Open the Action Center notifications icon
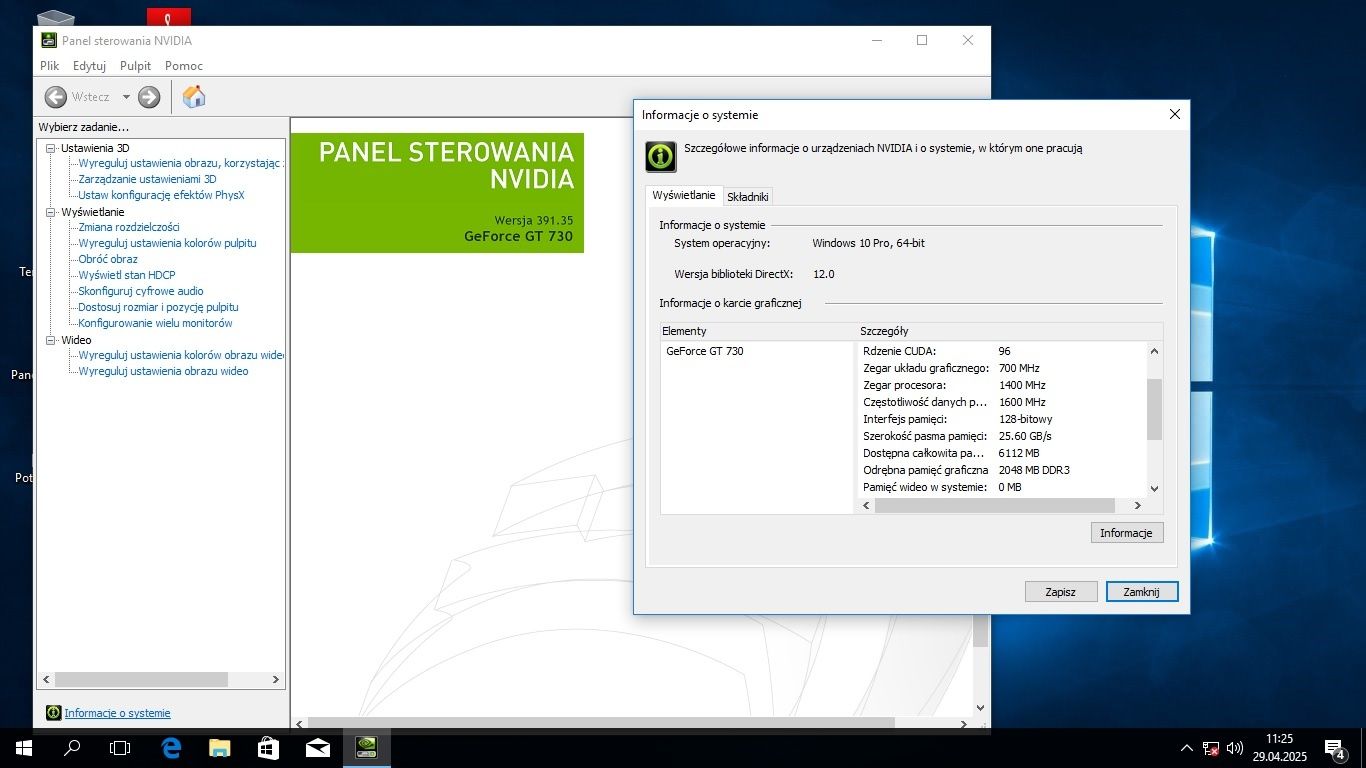This screenshot has width=1366, height=768. pyautogui.click(x=1334, y=748)
